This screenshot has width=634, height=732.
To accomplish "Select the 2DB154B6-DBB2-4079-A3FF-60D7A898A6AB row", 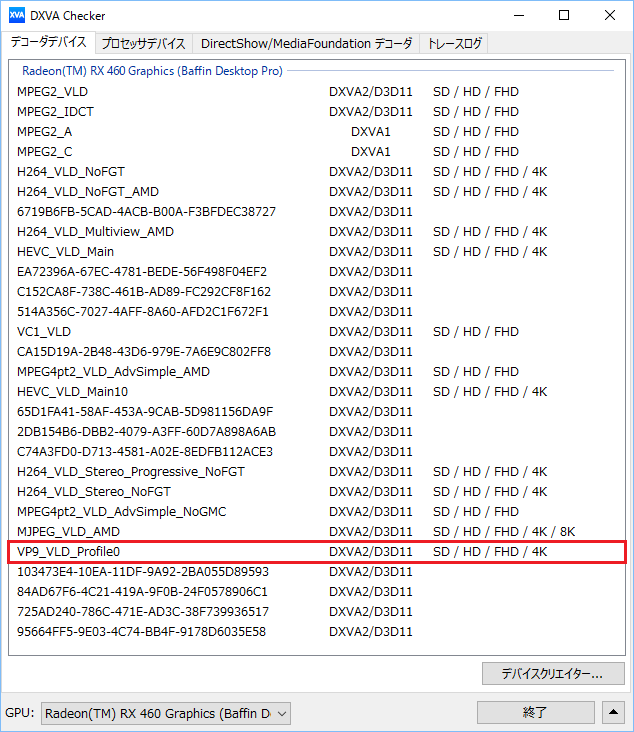I will [x=317, y=432].
